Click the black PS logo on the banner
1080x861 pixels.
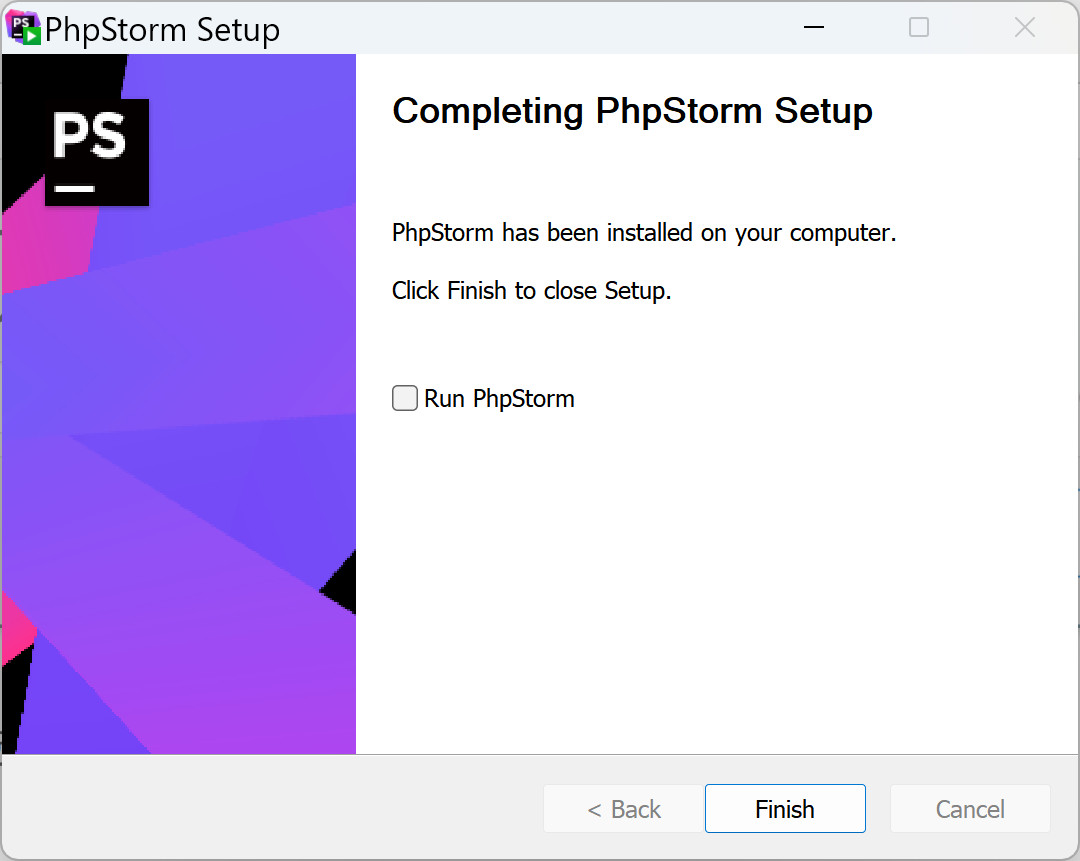pyautogui.click(x=97, y=151)
